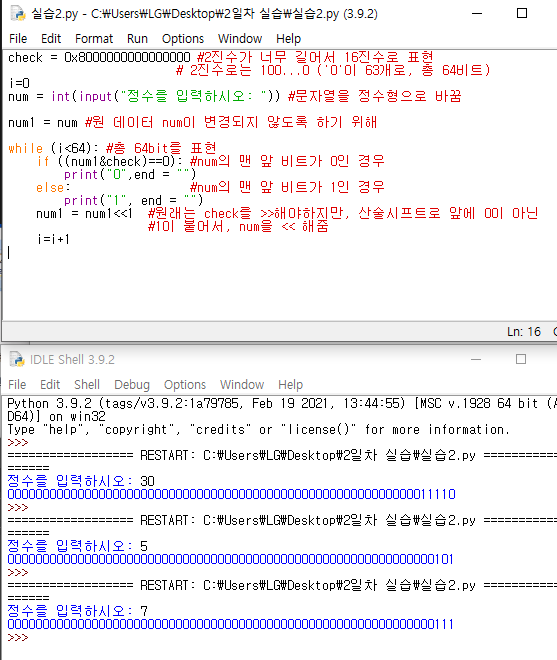Click the input prompt line with value 7

click(77, 611)
